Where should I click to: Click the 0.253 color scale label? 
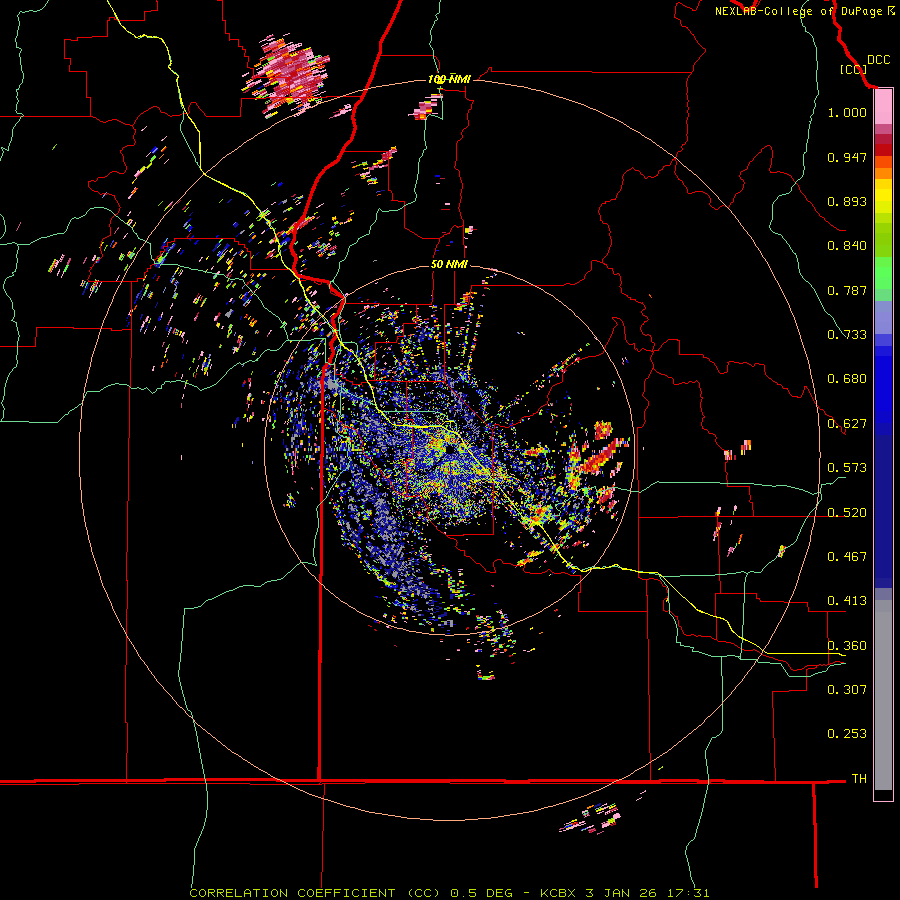pyautogui.click(x=847, y=734)
